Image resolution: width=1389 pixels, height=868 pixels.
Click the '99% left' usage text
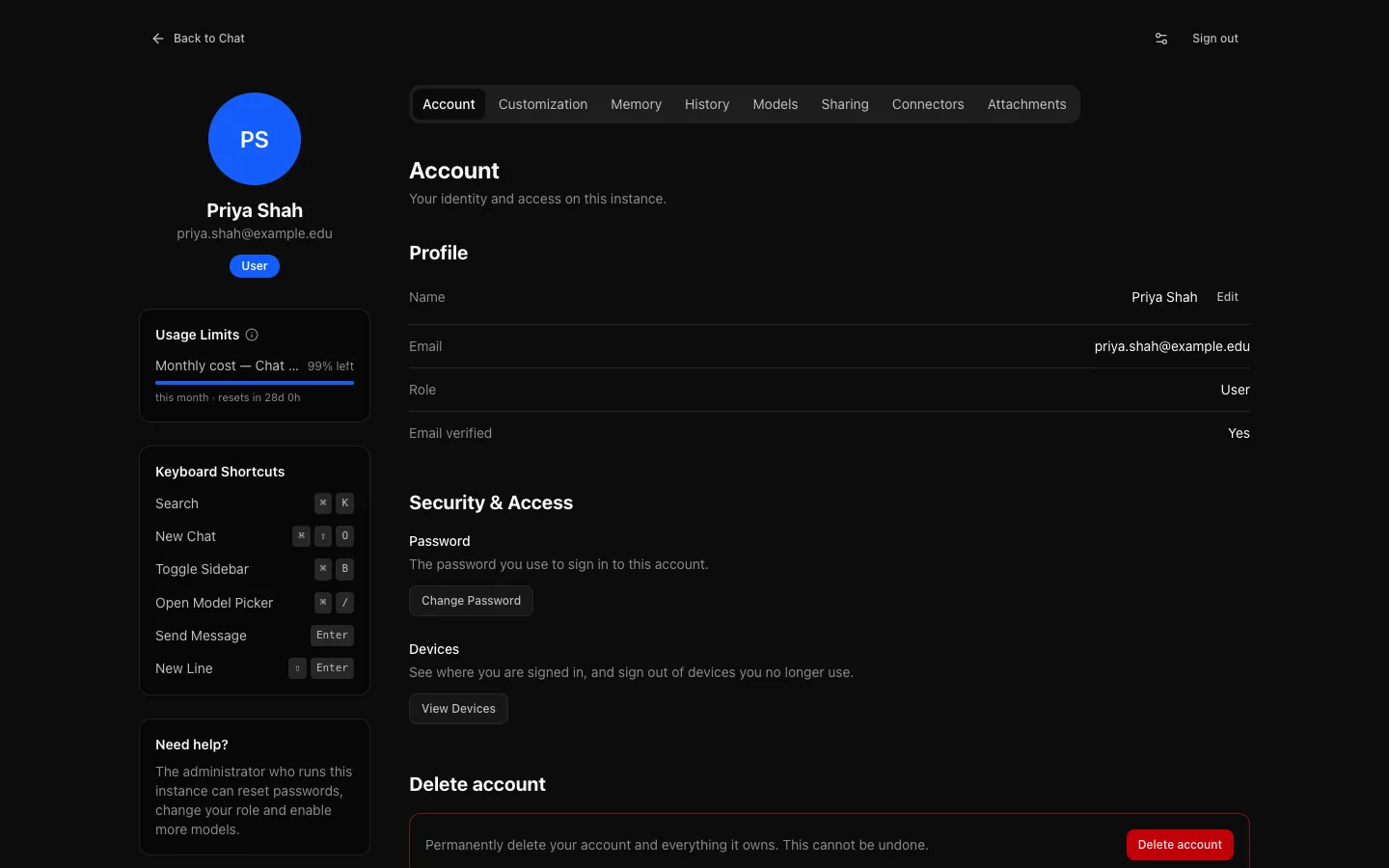click(x=331, y=366)
